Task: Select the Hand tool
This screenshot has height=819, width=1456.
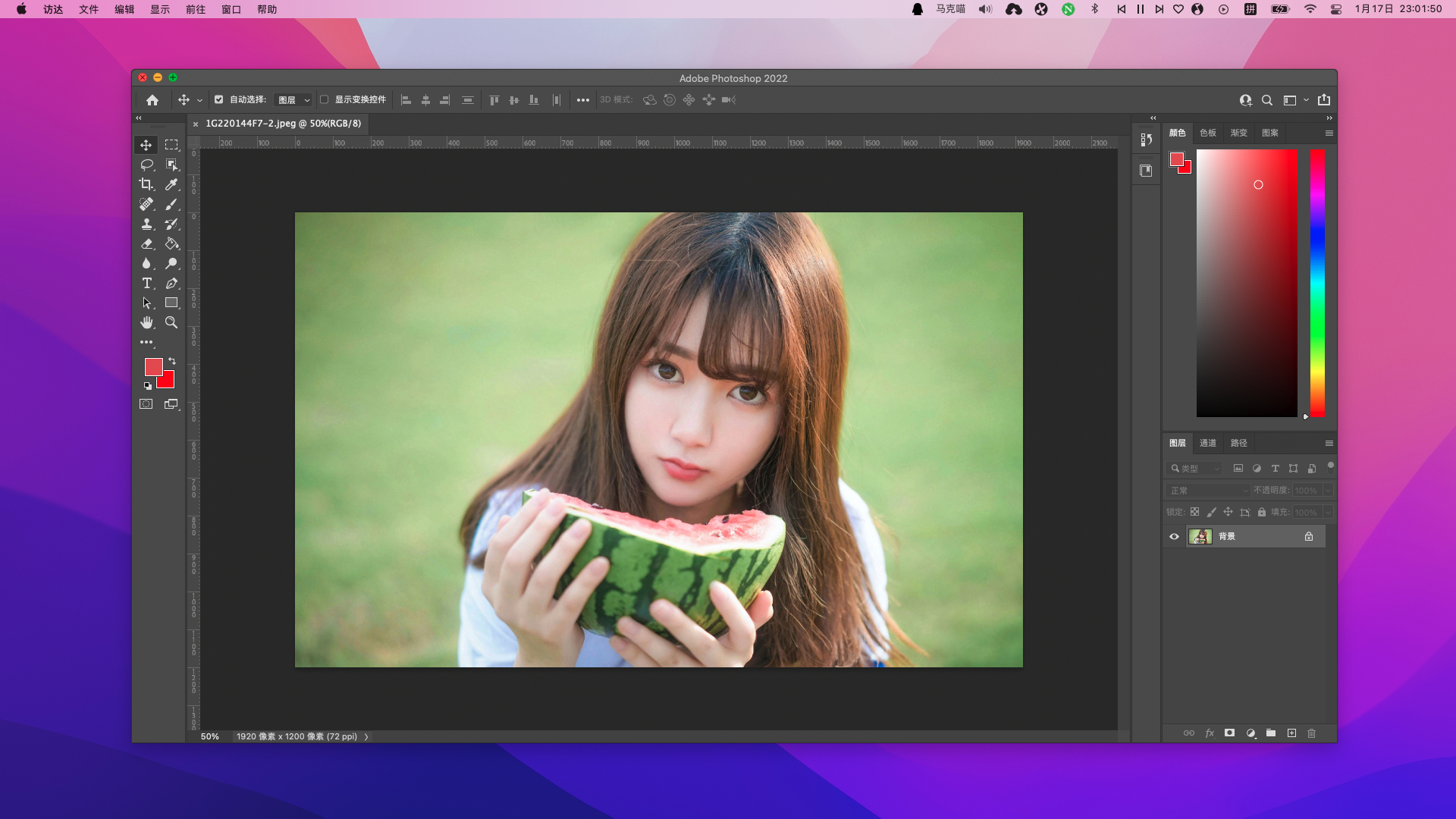Action: [x=146, y=322]
